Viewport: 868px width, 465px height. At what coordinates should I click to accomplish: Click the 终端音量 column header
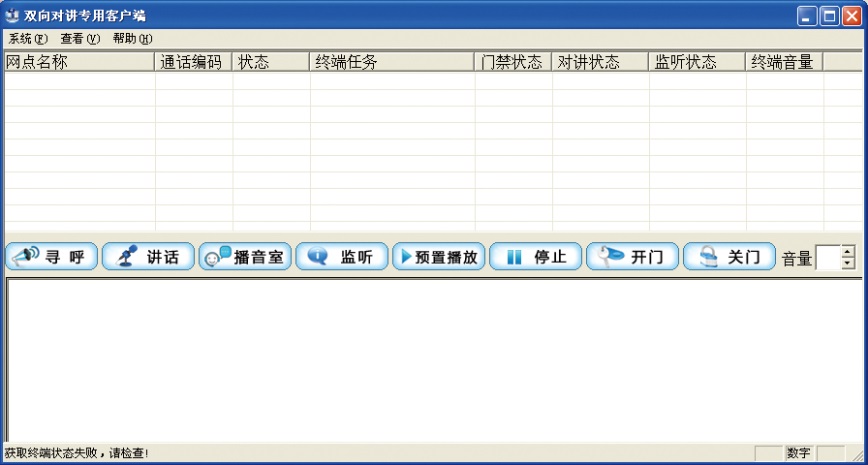(x=784, y=62)
